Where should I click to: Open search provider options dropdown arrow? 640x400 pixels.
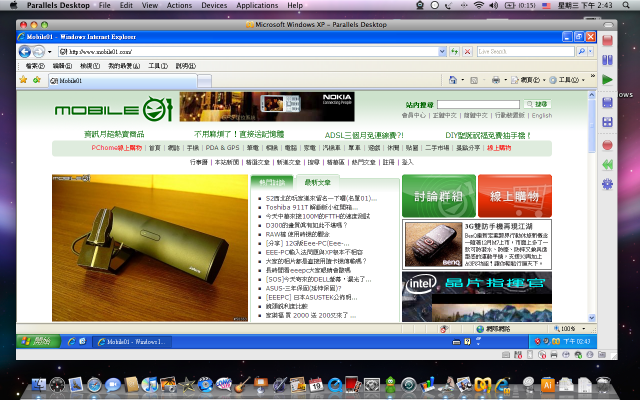590,51
